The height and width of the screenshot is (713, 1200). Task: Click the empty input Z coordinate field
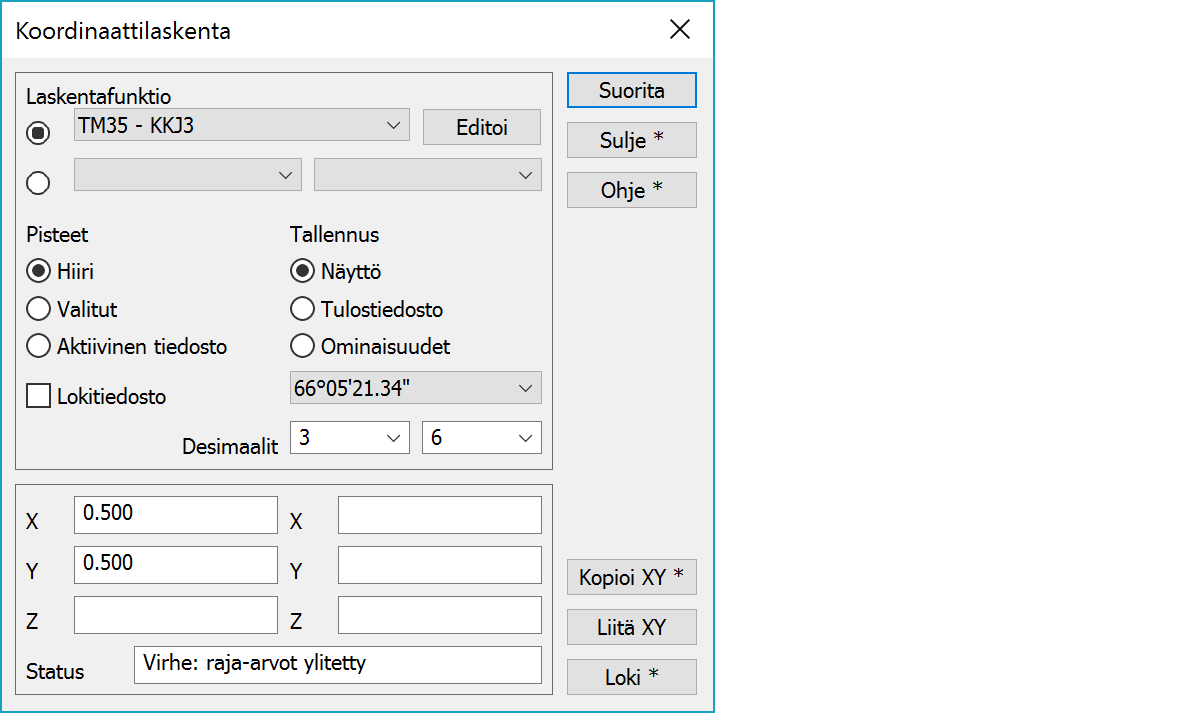point(175,615)
